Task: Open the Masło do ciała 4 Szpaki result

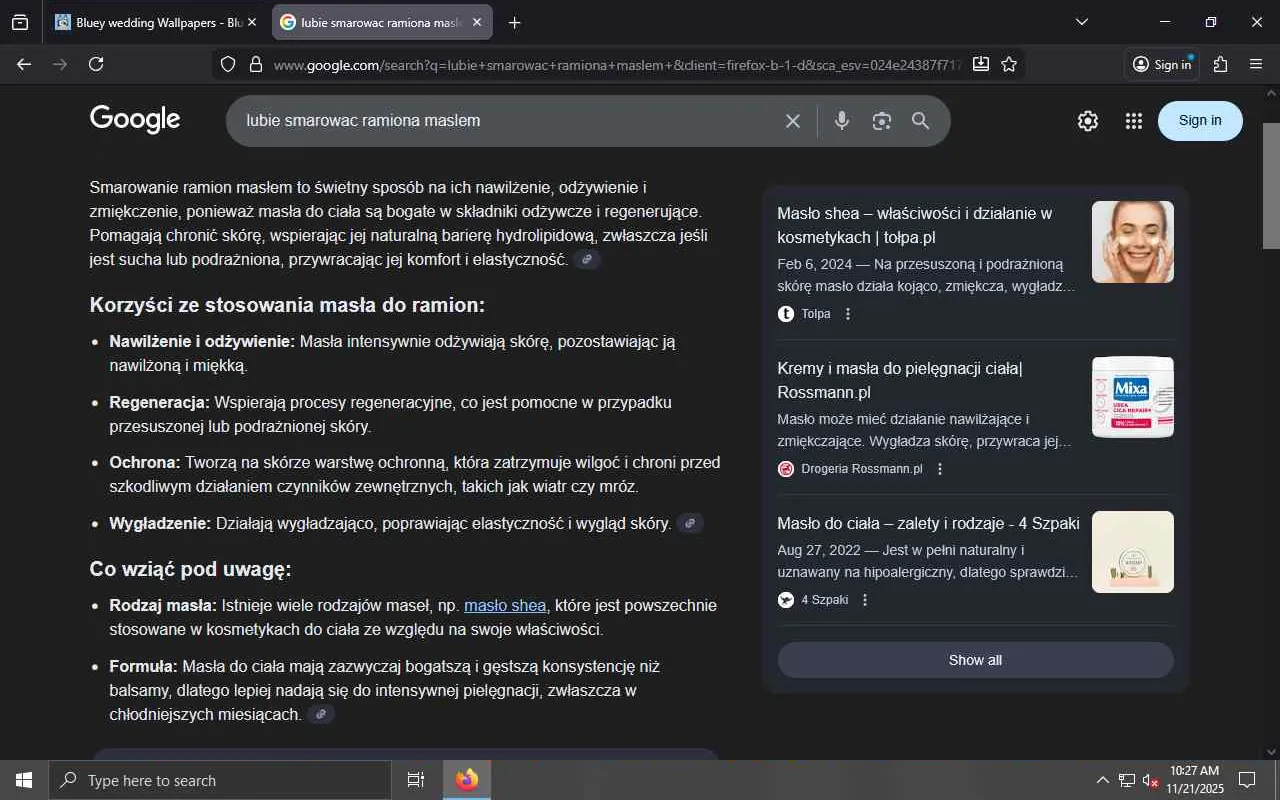Action: pyautogui.click(x=928, y=523)
